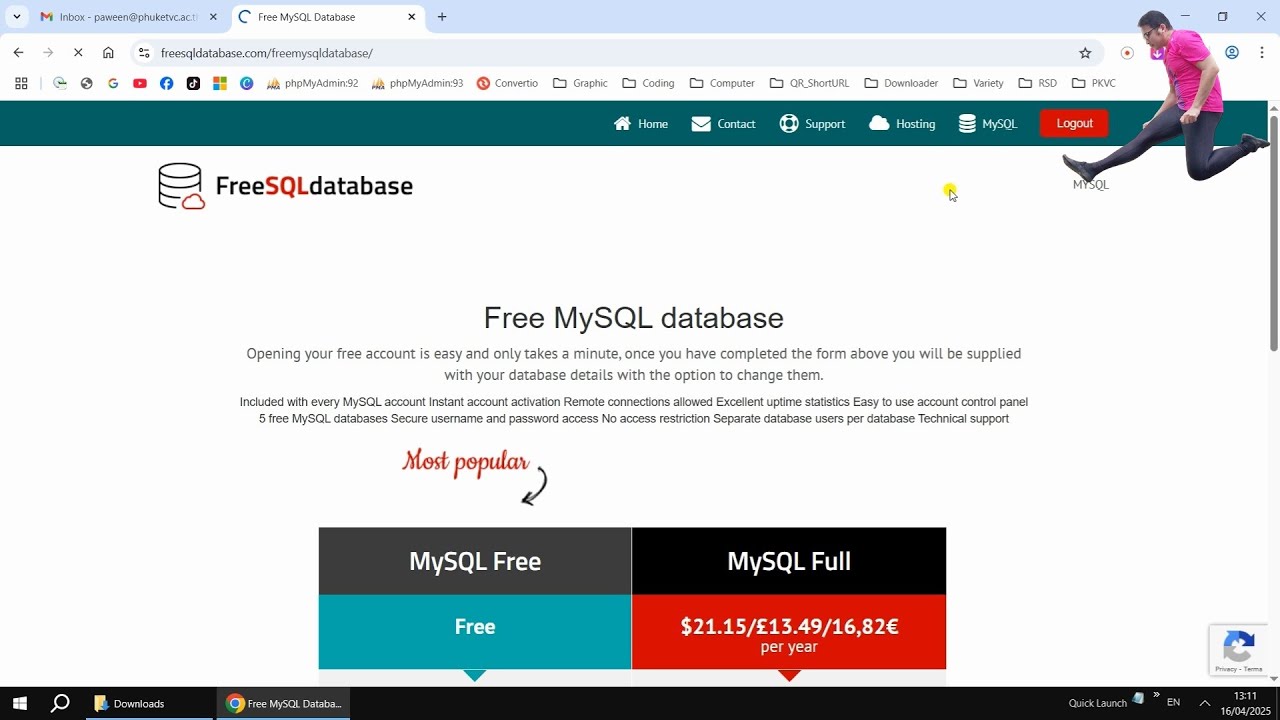Open the browser home page button
Viewport: 1280px width, 720px height.
108,53
